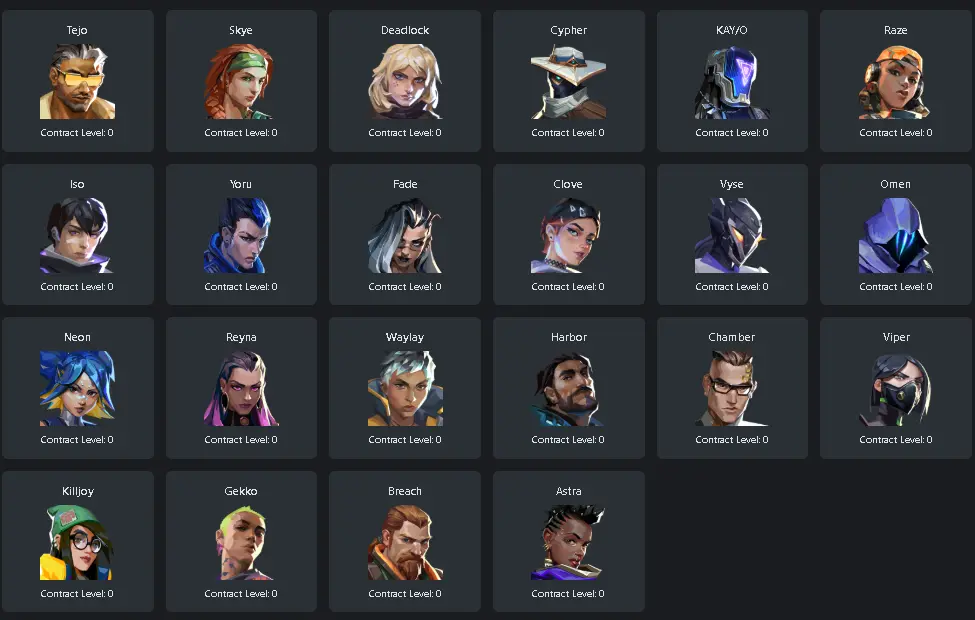Screen dimensions: 975x620
Task: Pick the Viper masked portrait
Action: tap(895, 389)
